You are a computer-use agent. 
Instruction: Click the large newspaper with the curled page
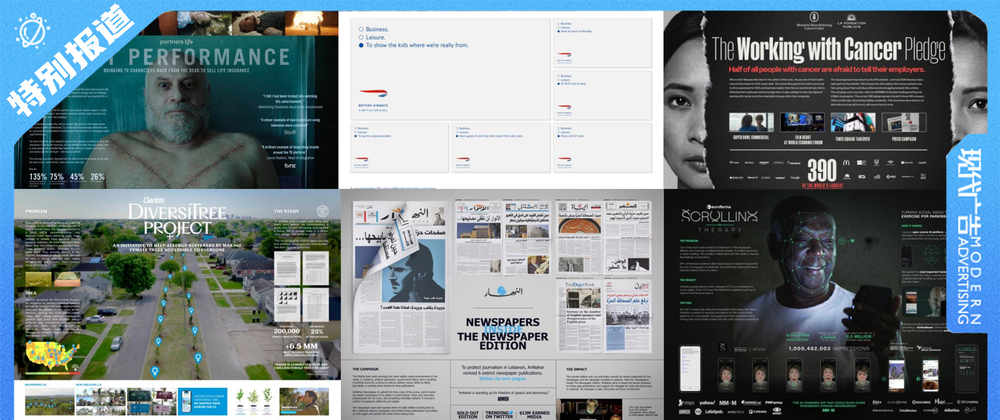coord(400,276)
